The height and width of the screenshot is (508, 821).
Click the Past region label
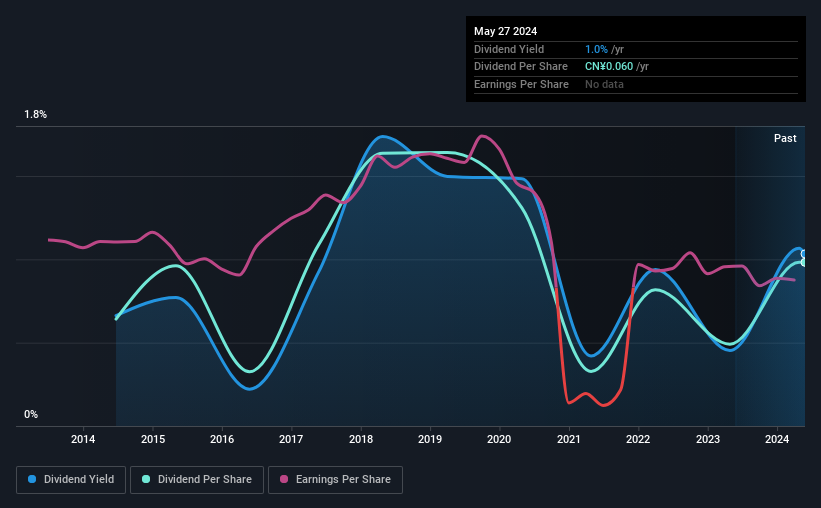(x=785, y=138)
